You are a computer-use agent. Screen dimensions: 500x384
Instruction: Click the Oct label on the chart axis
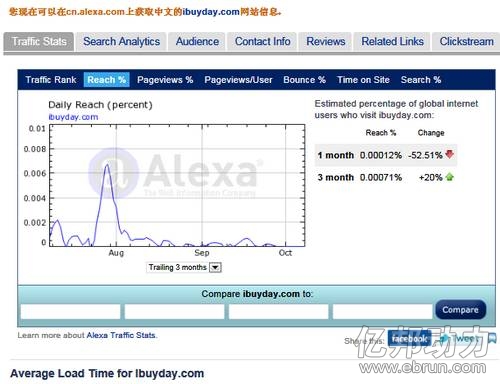pyautogui.click(x=285, y=253)
